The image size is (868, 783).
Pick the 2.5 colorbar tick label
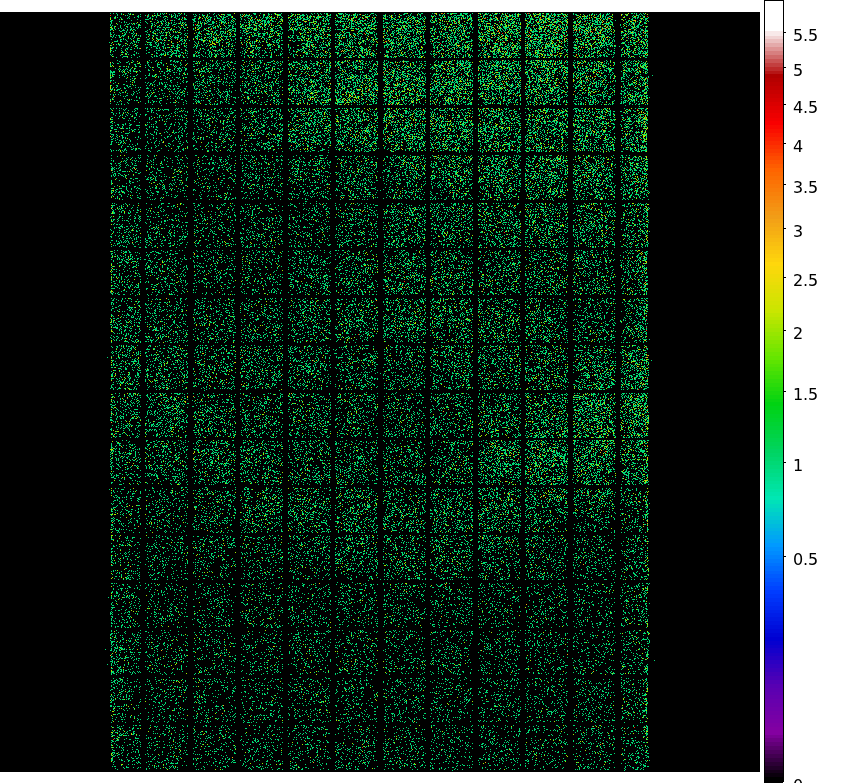(805, 280)
